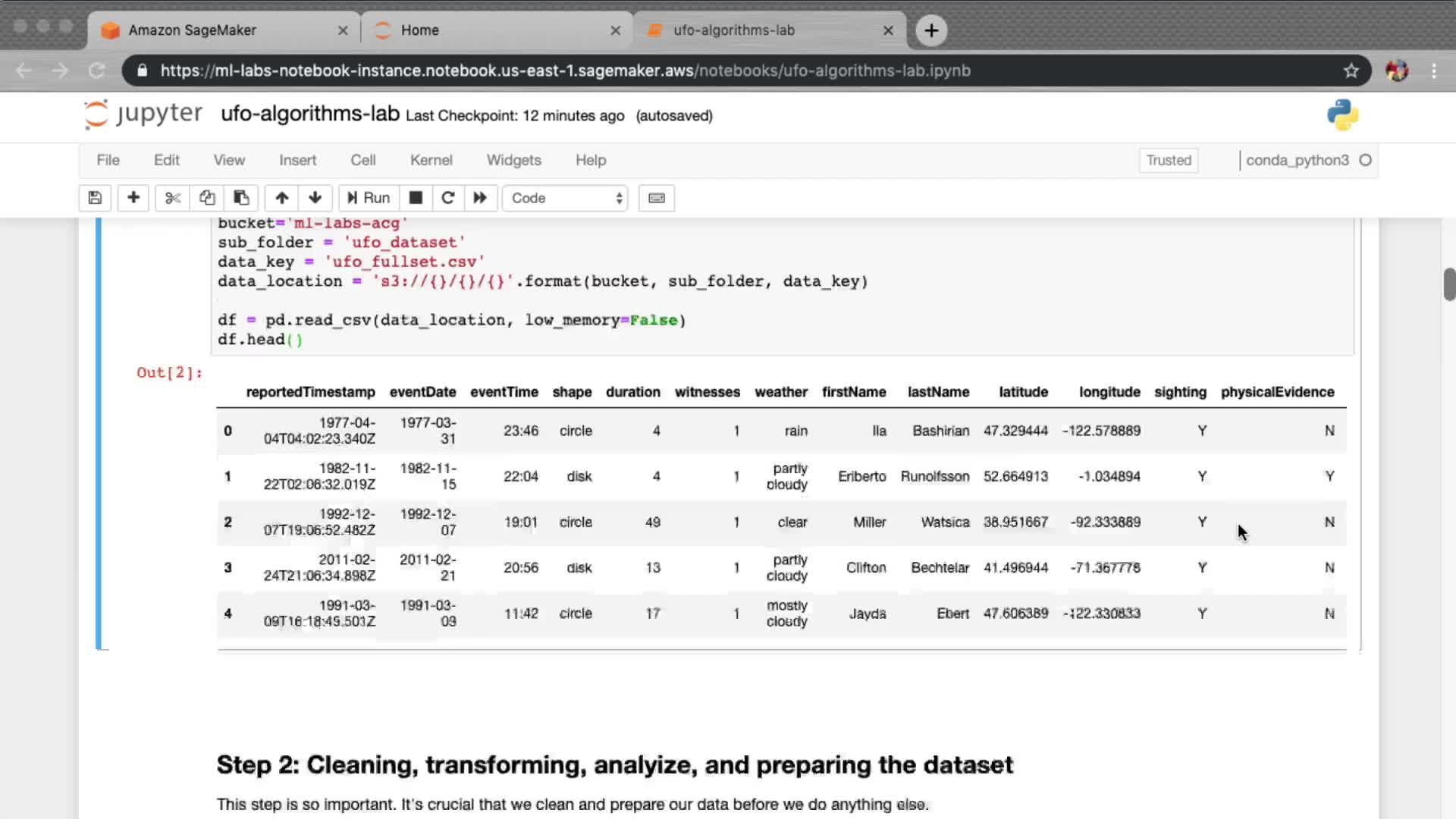Copy selected cells icon
This screenshot has width=1456, height=819.
click(x=207, y=198)
